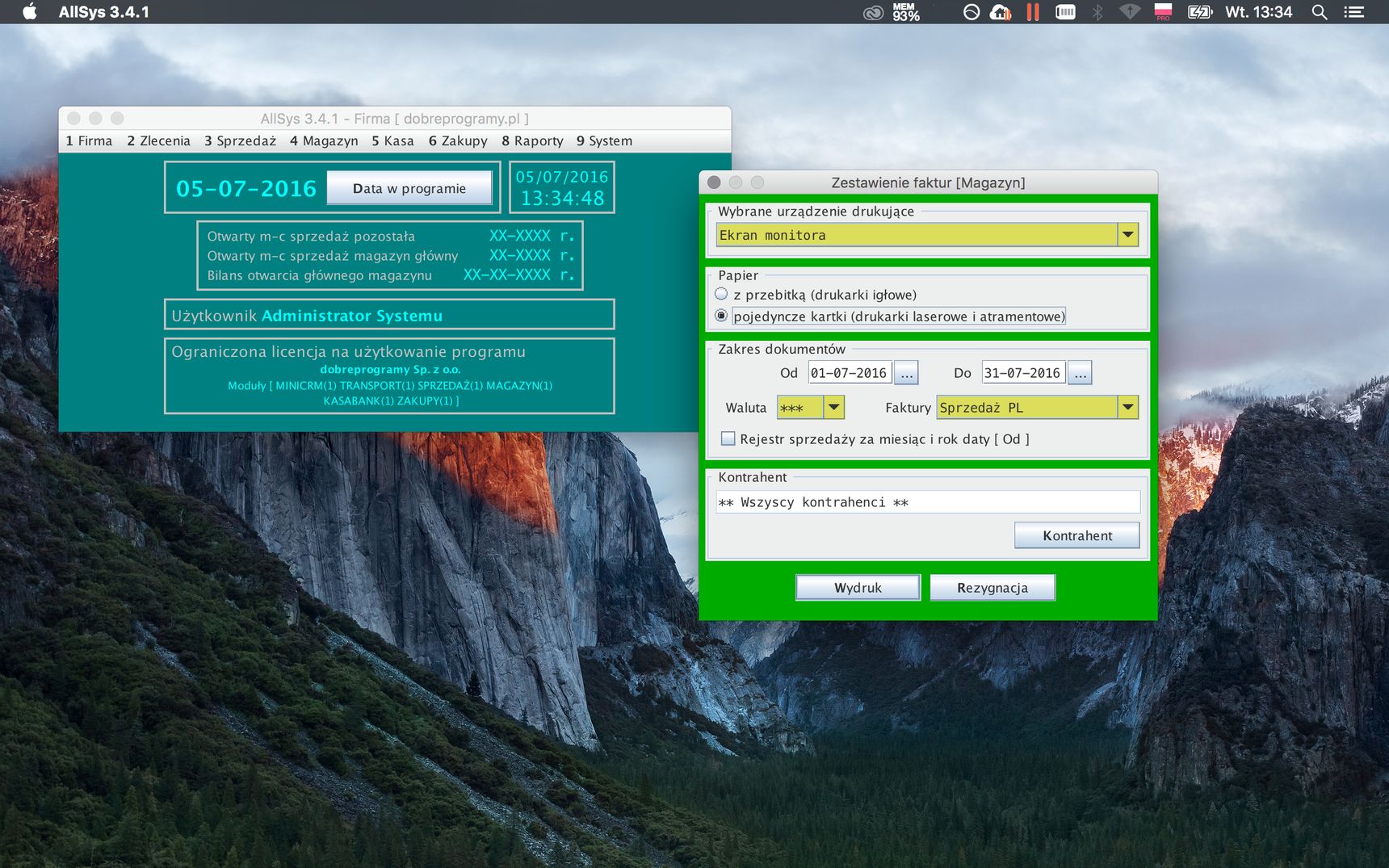Click the Kontrahent button

pos(1077,535)
